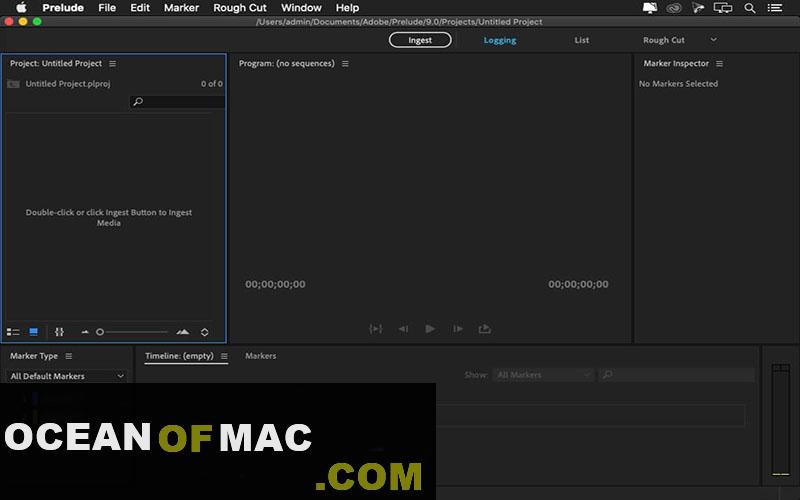Click the Markers filter search field
The image size is (800, 500).
[677, 375]
